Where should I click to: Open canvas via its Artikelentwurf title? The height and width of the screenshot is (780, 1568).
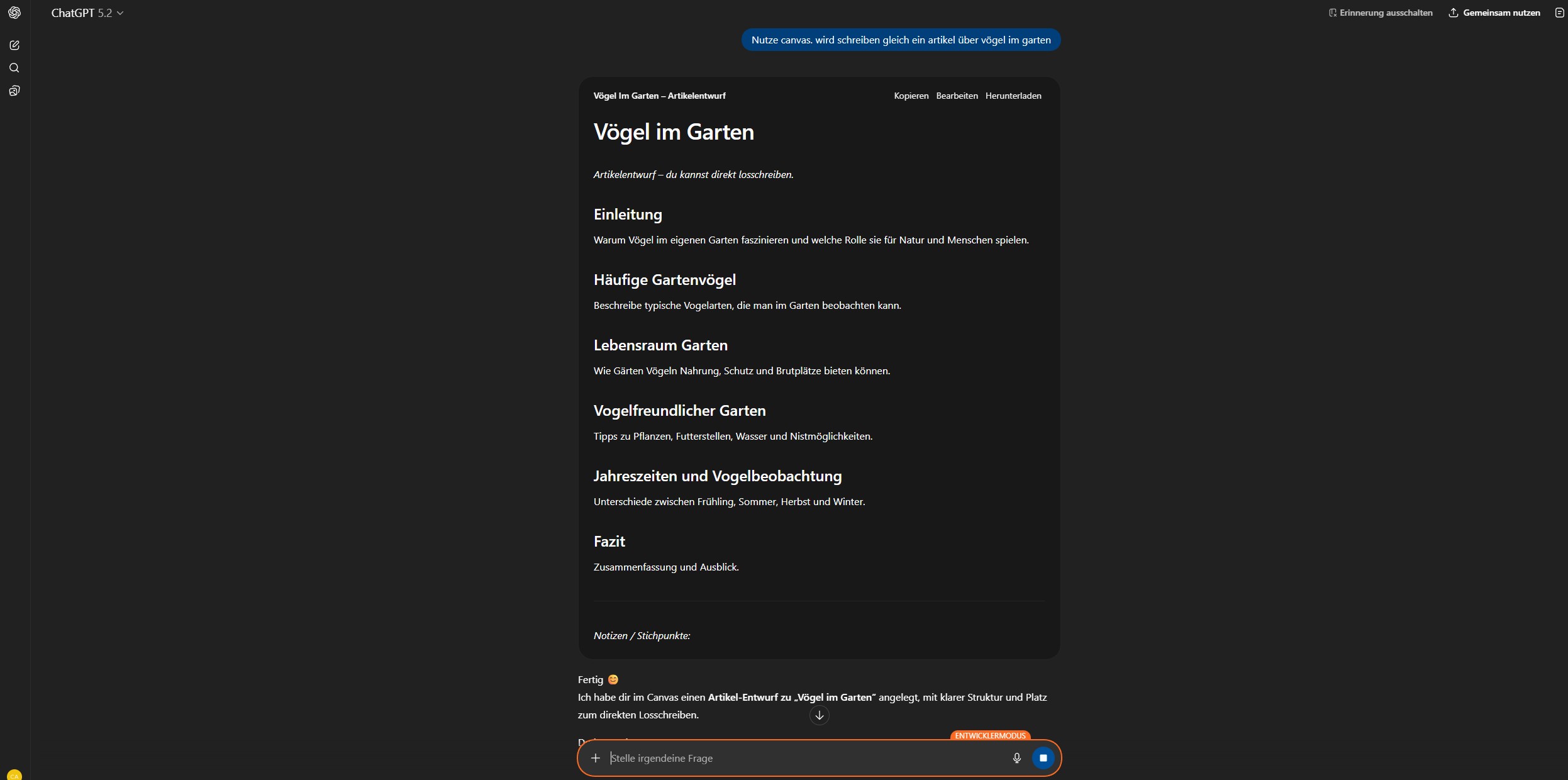[659, 96]
